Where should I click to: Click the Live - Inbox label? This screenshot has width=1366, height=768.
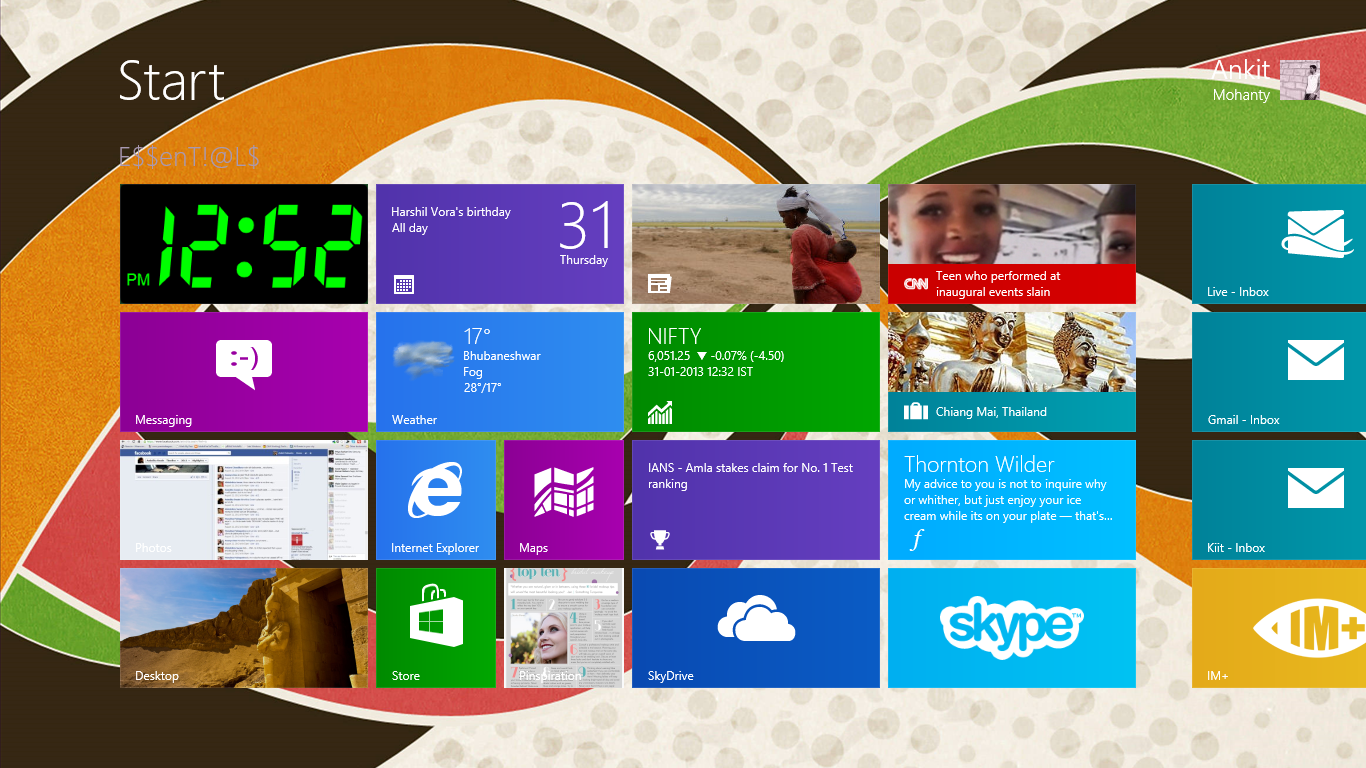[1238, 292]
